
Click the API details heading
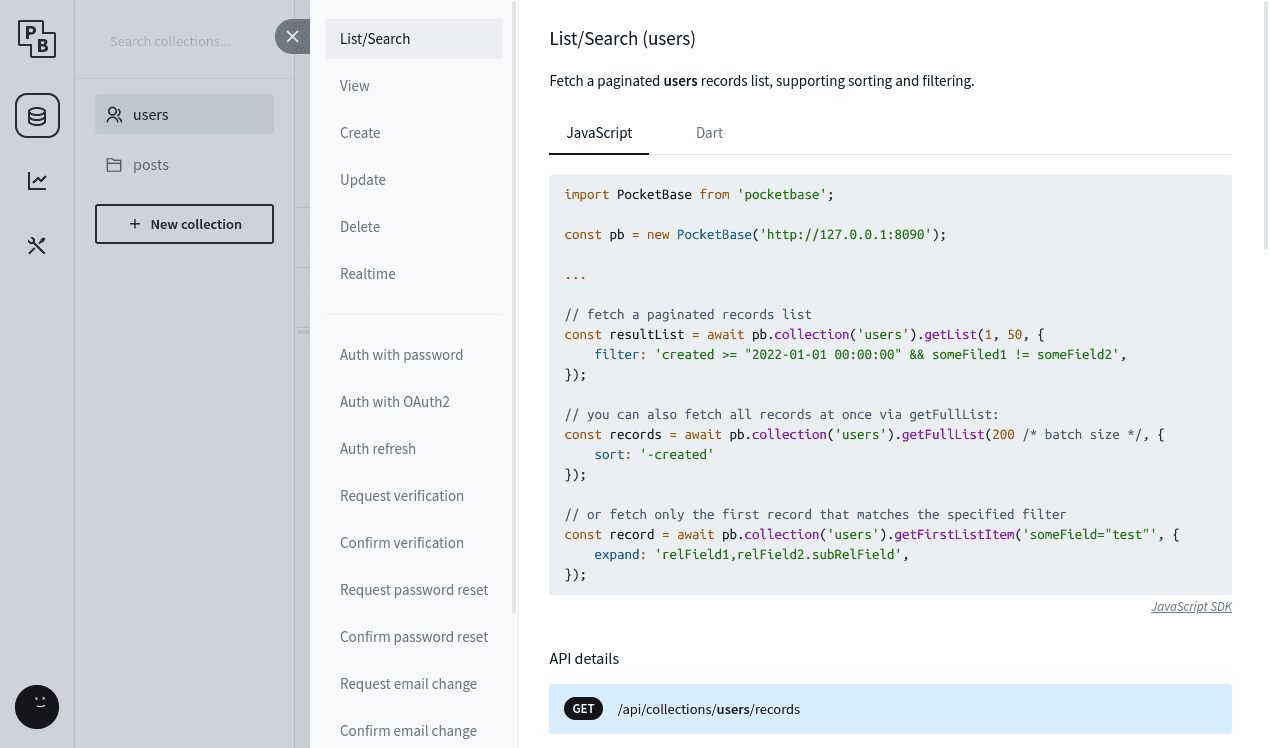coord(584,659)
